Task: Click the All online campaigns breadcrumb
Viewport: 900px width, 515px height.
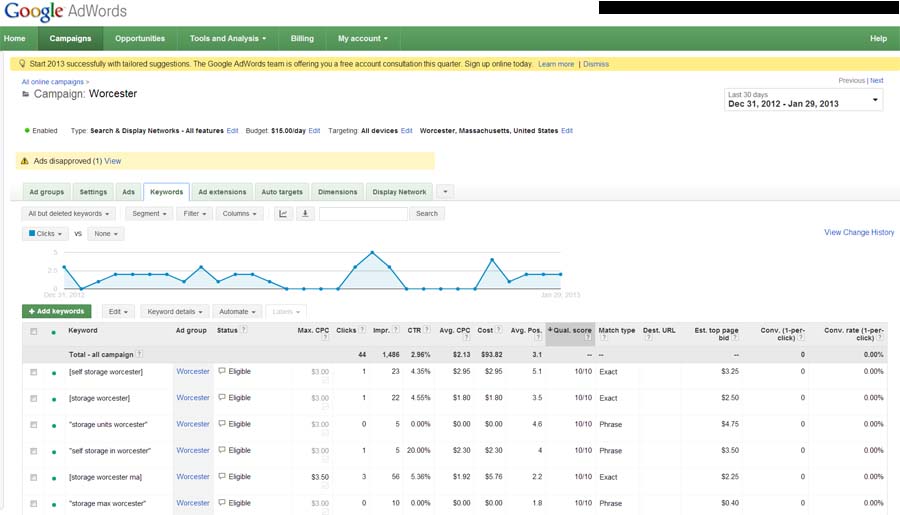Action: (x=53, y=82)
